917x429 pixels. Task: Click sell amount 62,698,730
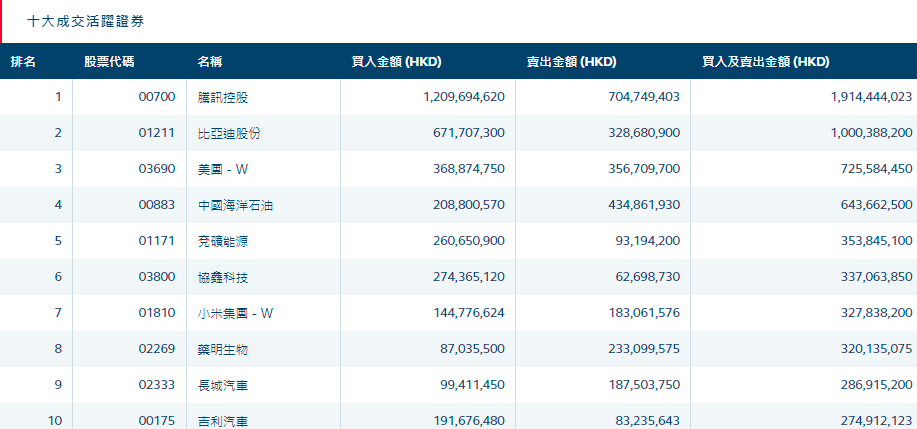pos(646,277)
